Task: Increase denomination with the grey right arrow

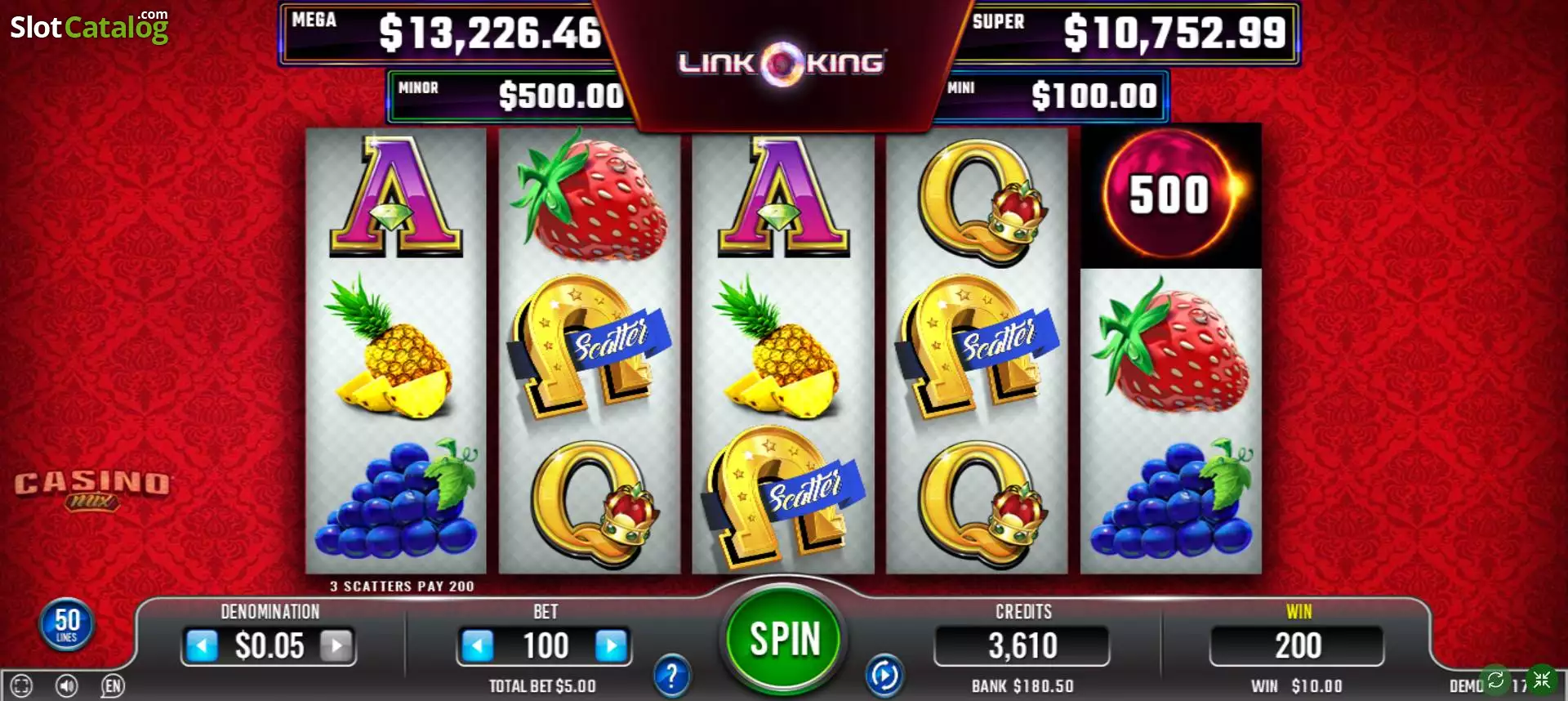Action: pos(336,646)
